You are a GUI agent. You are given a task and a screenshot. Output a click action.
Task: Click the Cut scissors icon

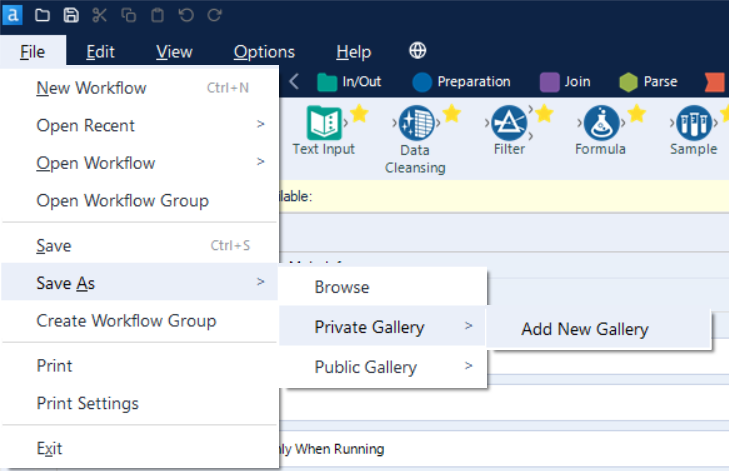point(99,15)
